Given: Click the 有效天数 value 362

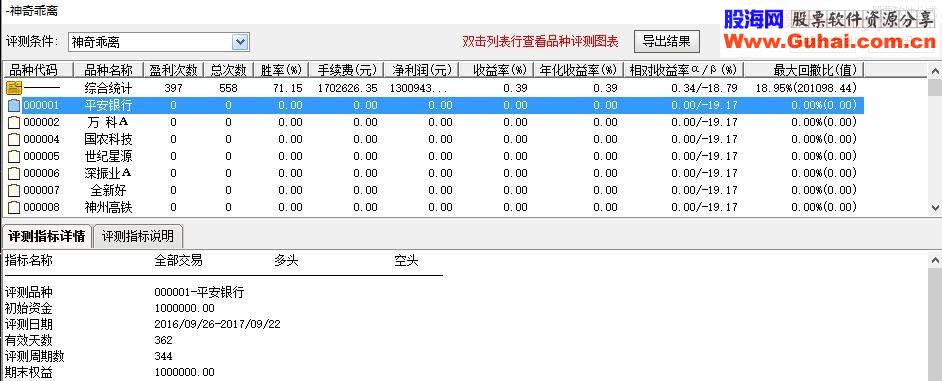Looking at the screenshot, I should [x=163, y=340].
